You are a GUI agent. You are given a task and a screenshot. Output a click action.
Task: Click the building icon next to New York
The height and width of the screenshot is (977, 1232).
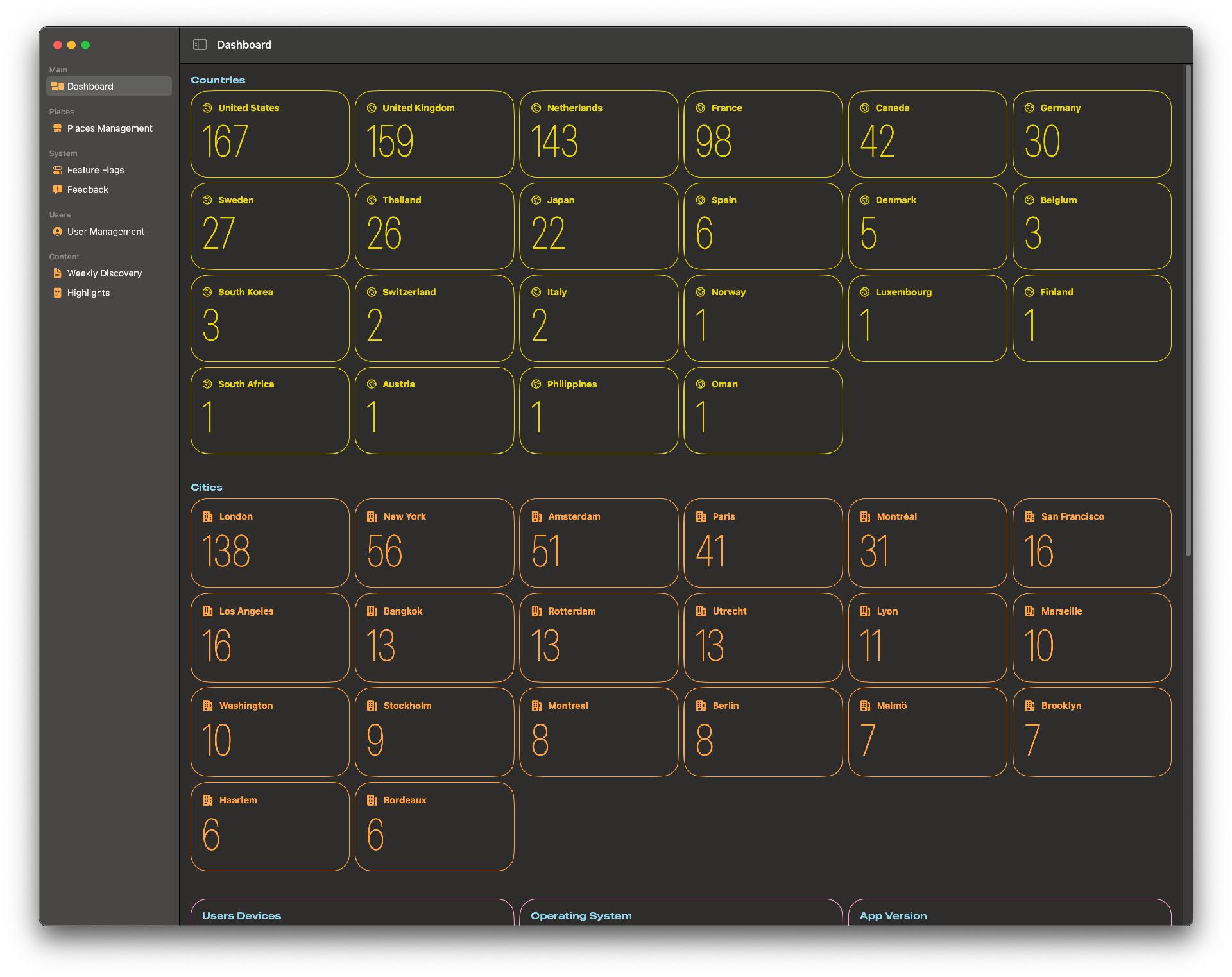(372, 516)
